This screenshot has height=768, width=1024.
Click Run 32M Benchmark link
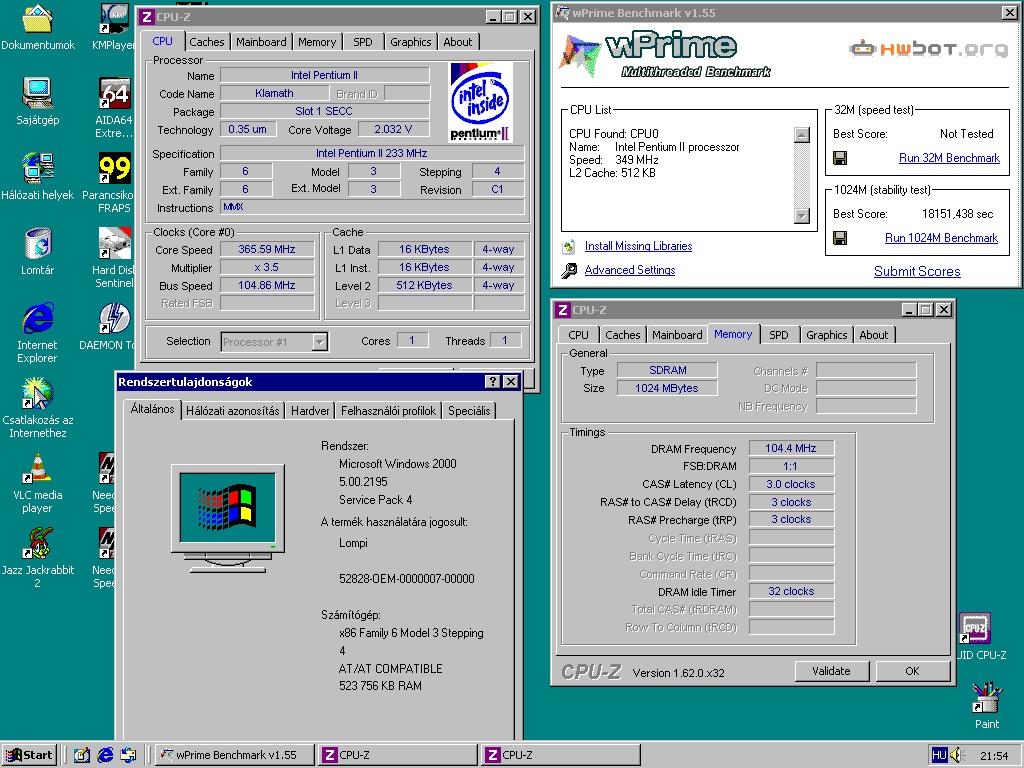[x=949, y=158]
